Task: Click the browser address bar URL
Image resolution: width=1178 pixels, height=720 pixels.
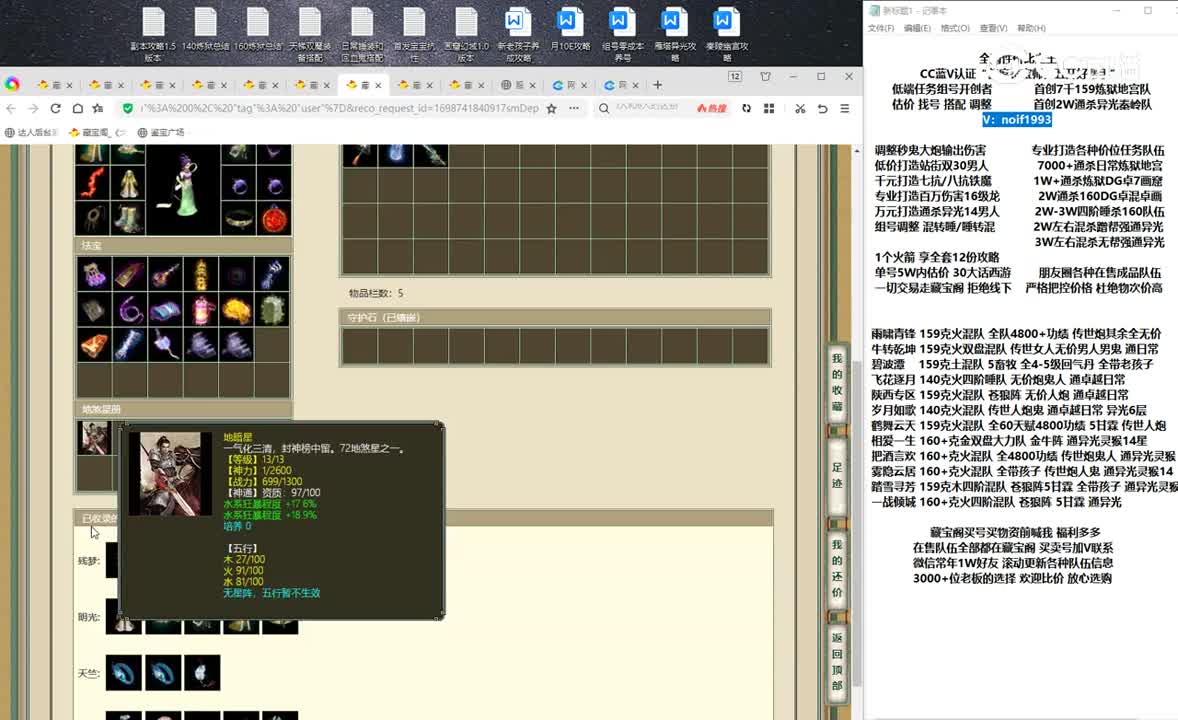Action: click(339, 108)
